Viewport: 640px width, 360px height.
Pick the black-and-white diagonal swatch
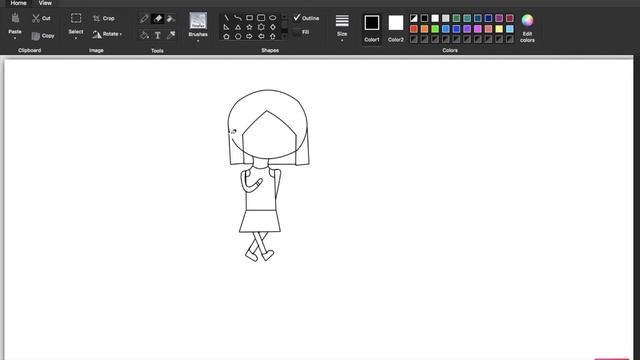point(414,18)
